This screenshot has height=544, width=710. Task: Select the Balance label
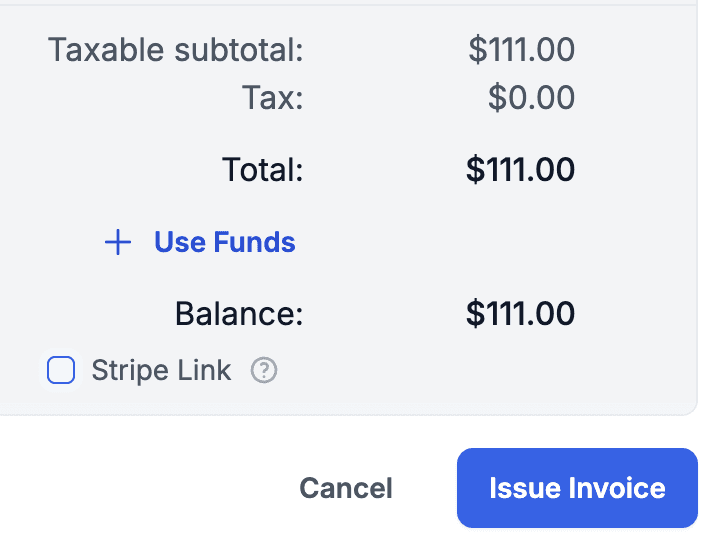pyautogui.click(x=238, y=314)
